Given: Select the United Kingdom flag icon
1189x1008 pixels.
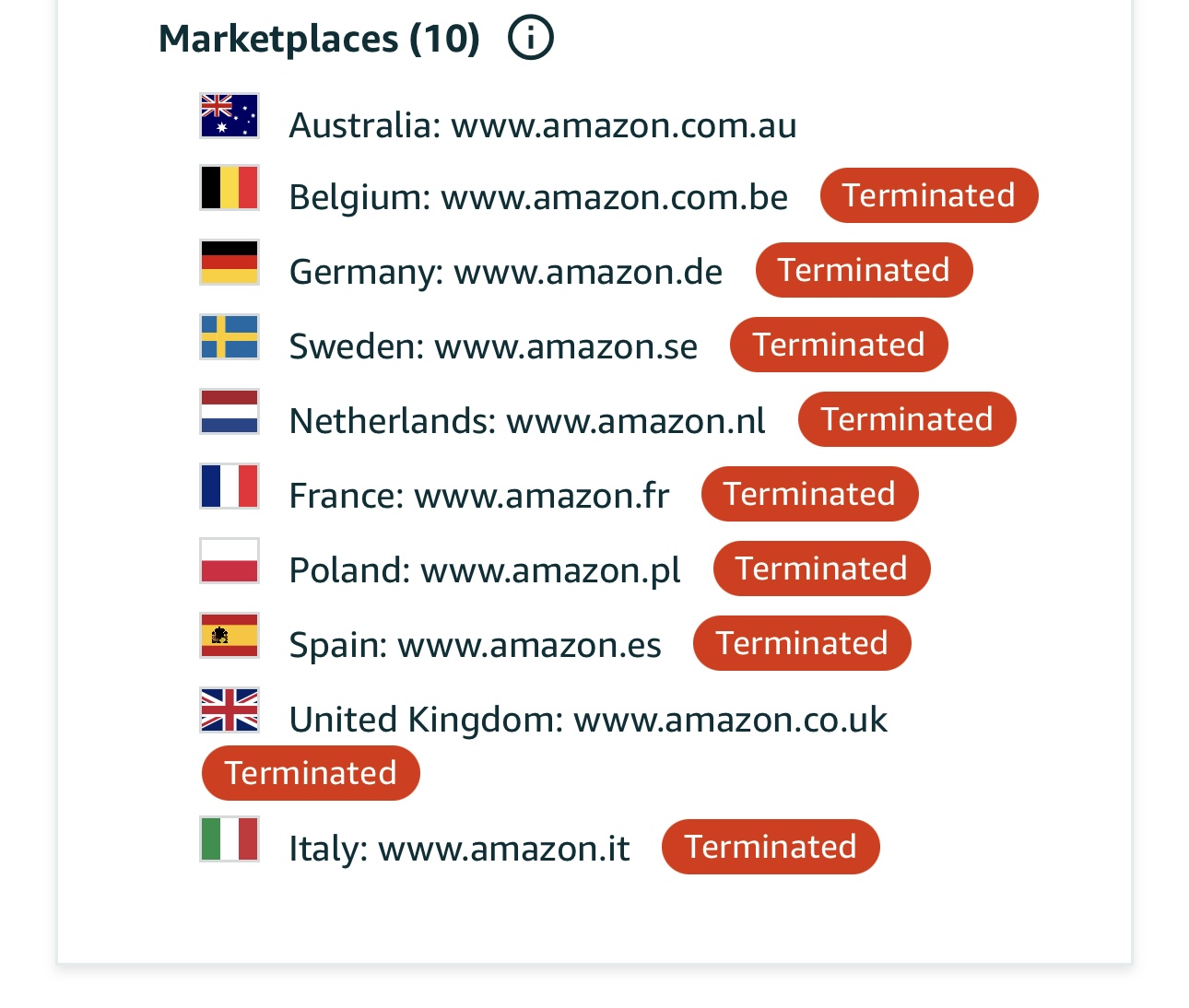Looking at the screenshot, I should [x=230, y=710].
